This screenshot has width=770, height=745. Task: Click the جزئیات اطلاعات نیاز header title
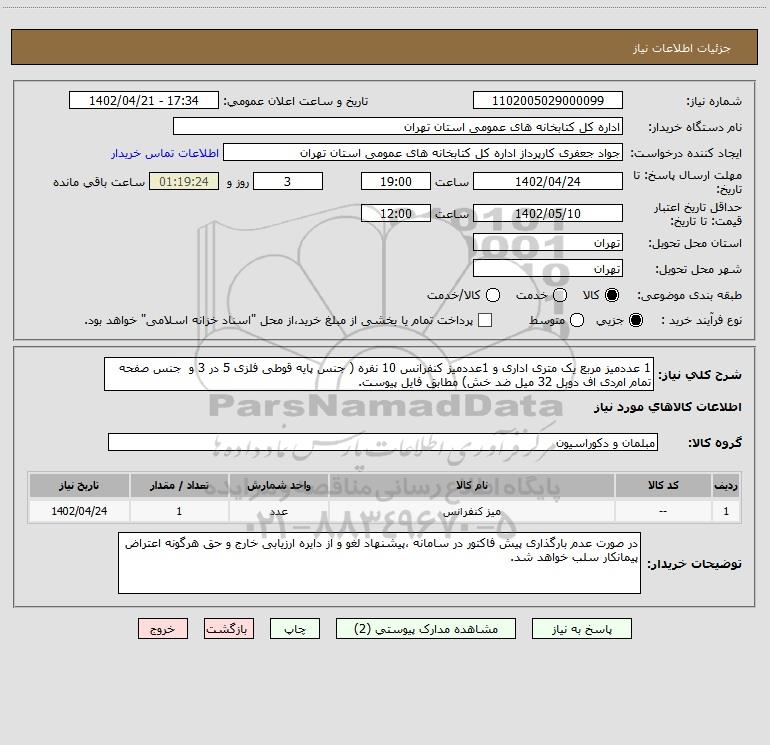tap(681, 48)
